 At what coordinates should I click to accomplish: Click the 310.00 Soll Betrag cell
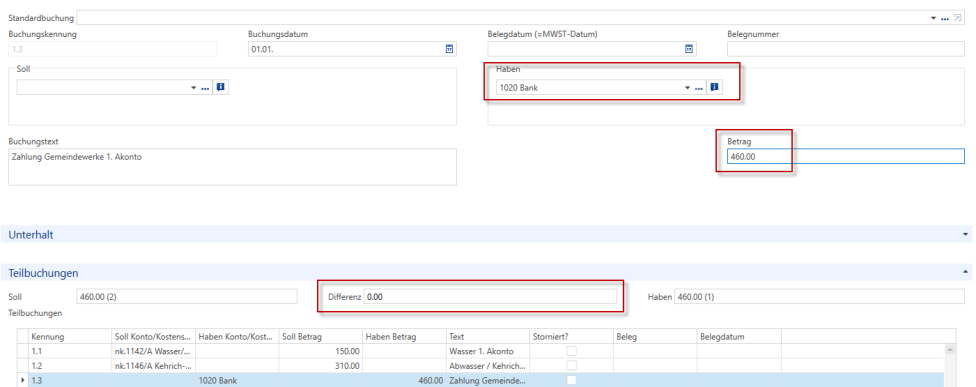[x=321, y=365]
